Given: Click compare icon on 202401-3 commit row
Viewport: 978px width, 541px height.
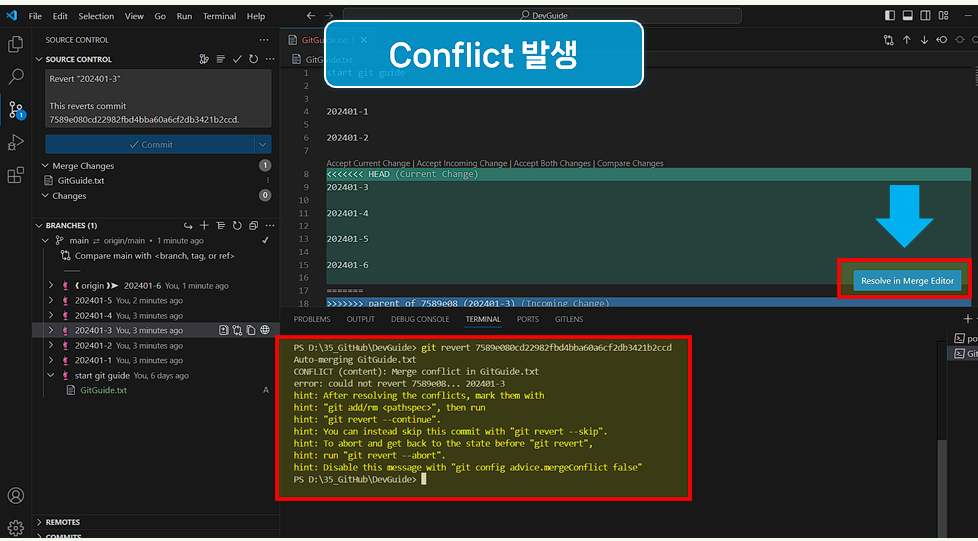Looking at the screenshot, I should 237,330.
